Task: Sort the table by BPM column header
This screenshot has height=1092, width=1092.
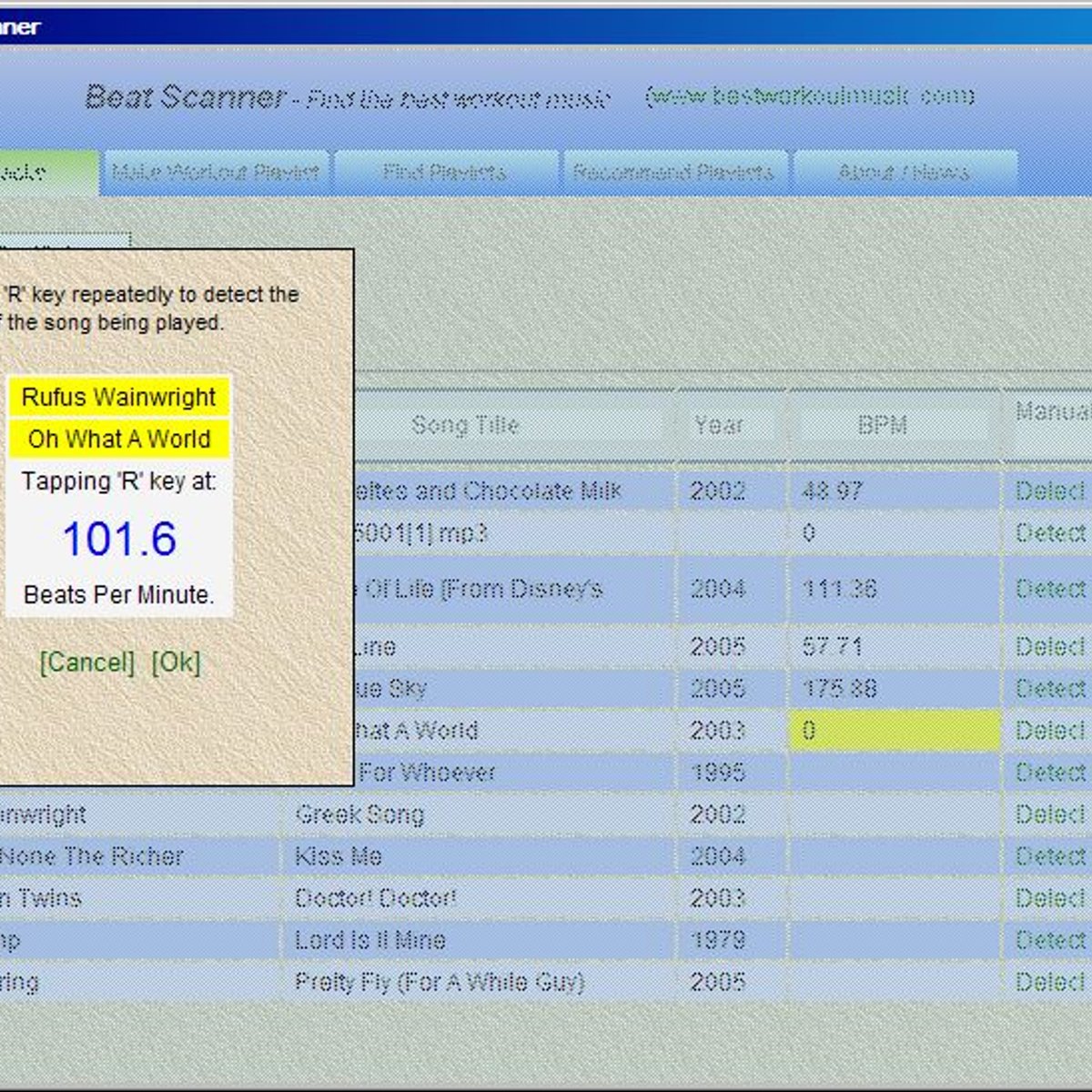Action: pos(882,425)
